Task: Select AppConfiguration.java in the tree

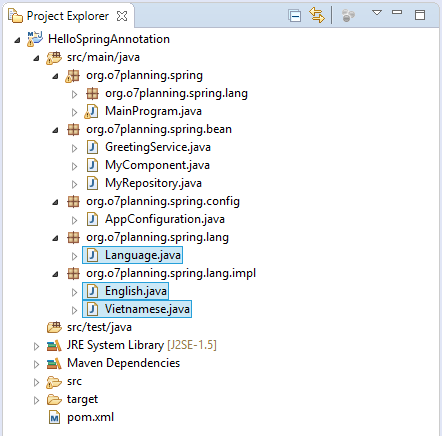Action: tap(165, 219)
